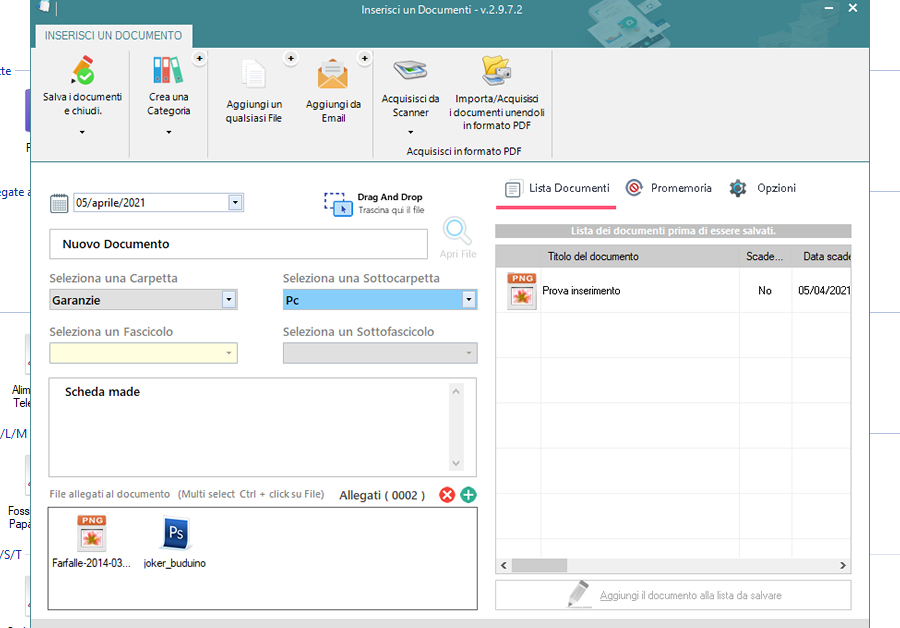The width and height of the screenshot is (900, 628).
Task: Open the Garanzie cartella dropdown
Action: [228, 299]
